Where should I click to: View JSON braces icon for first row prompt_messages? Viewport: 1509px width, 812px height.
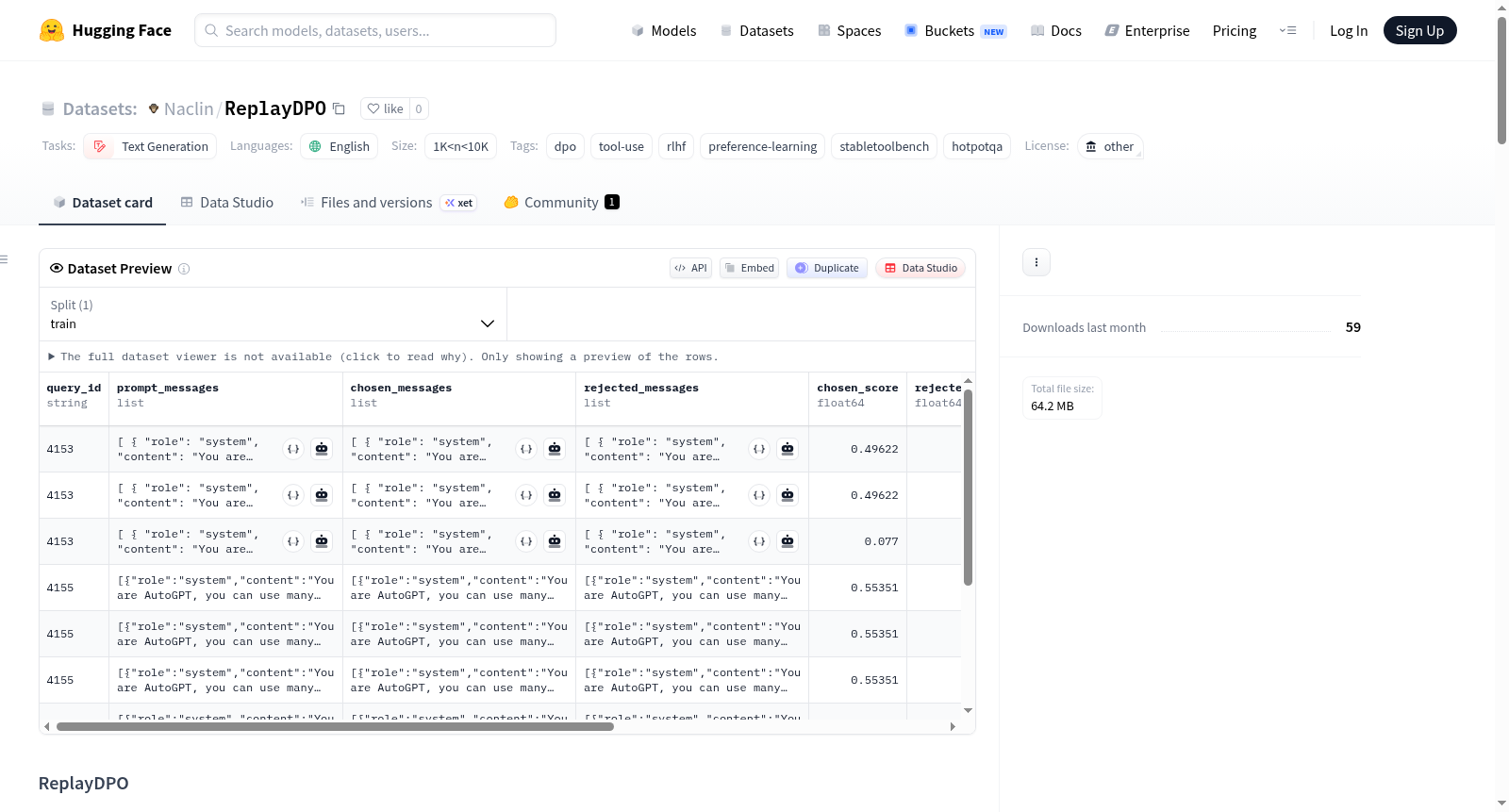coord(293,449)
